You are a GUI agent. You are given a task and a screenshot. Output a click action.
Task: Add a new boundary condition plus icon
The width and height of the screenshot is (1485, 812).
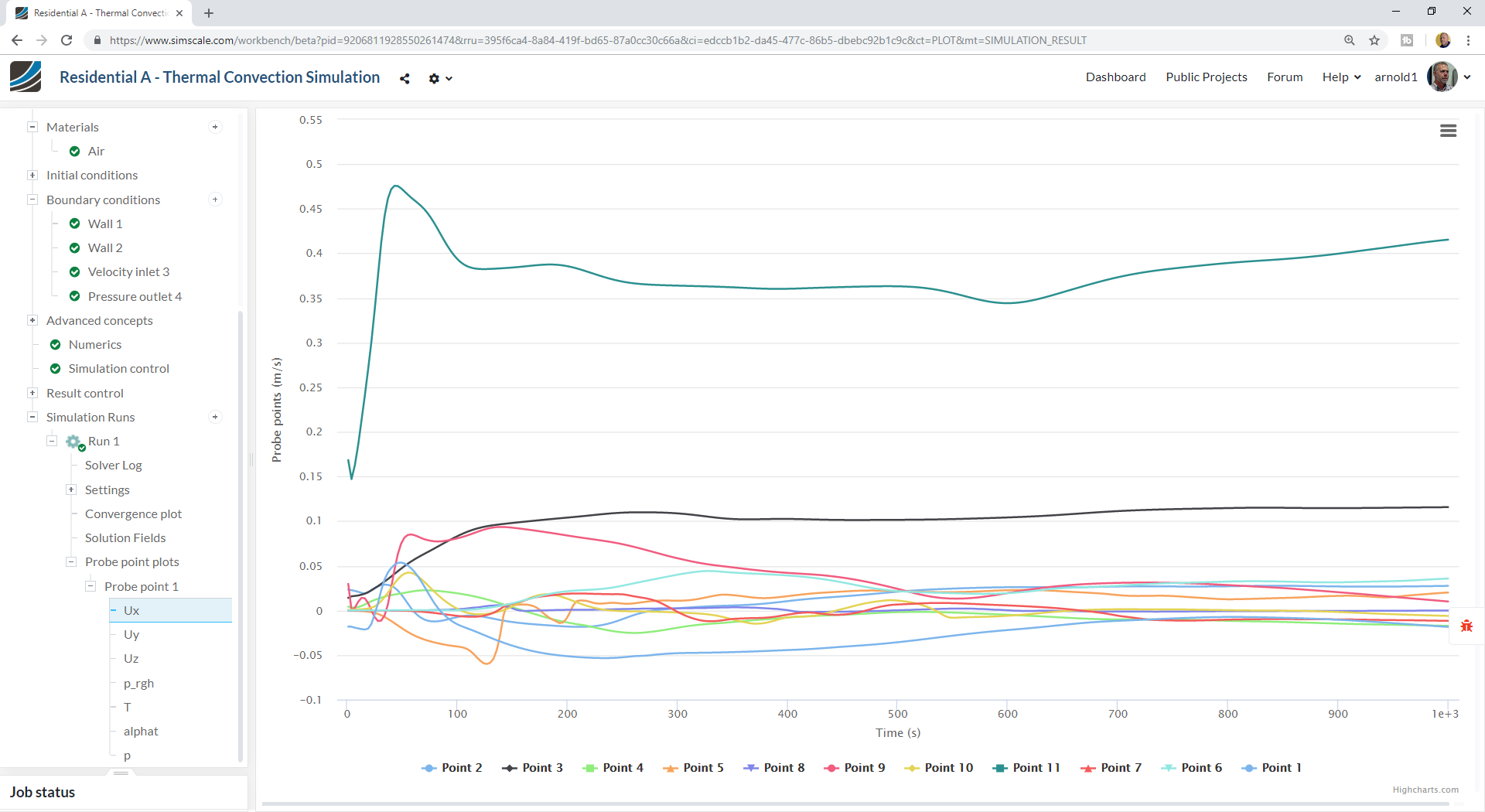pyautogui.click(x=215, y=200)
